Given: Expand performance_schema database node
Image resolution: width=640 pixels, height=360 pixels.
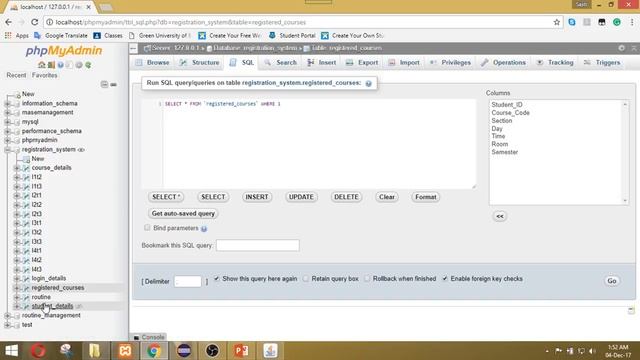Looking at the screenshot, I should 7,131.
